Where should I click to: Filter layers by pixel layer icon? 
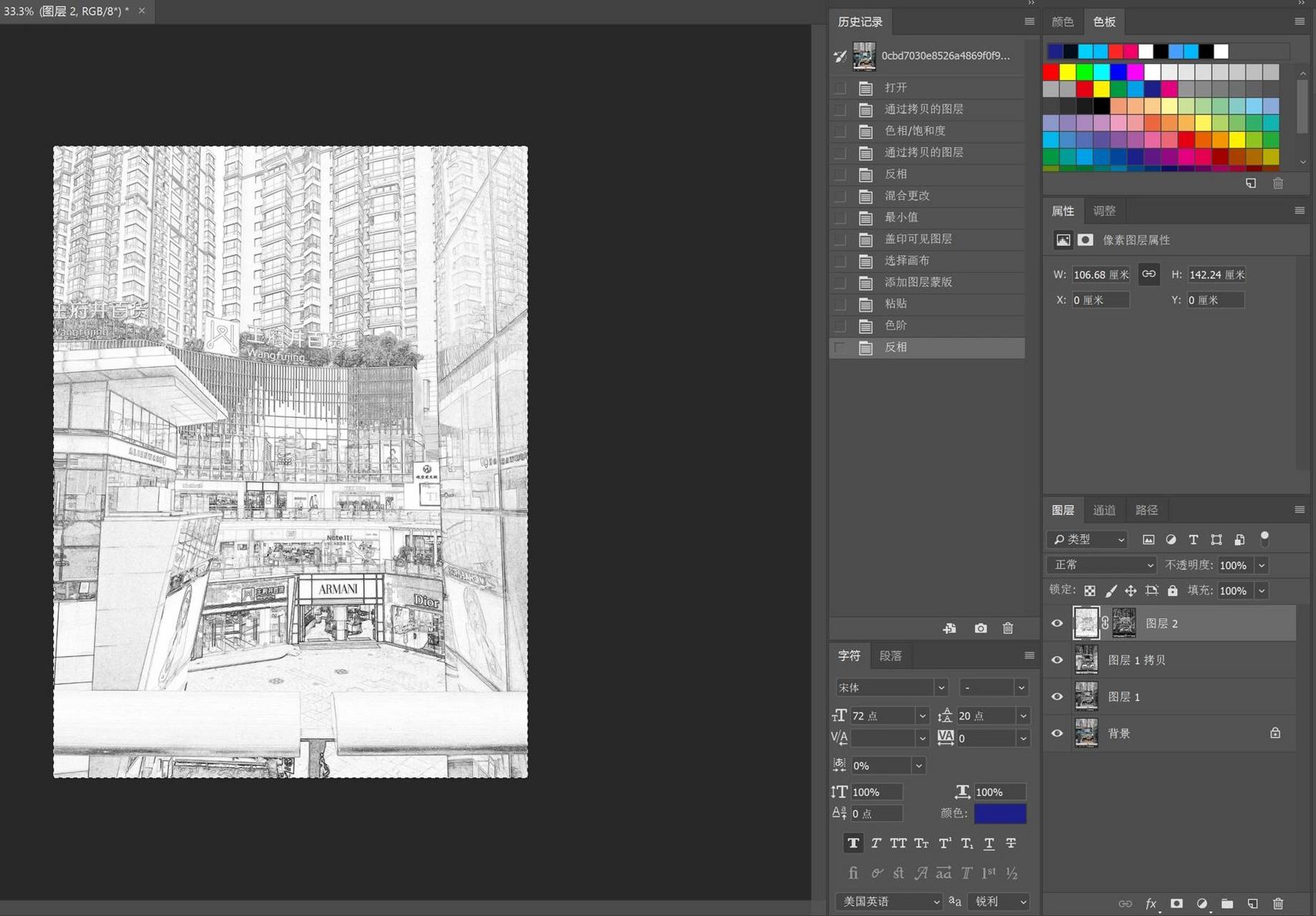1148,540
